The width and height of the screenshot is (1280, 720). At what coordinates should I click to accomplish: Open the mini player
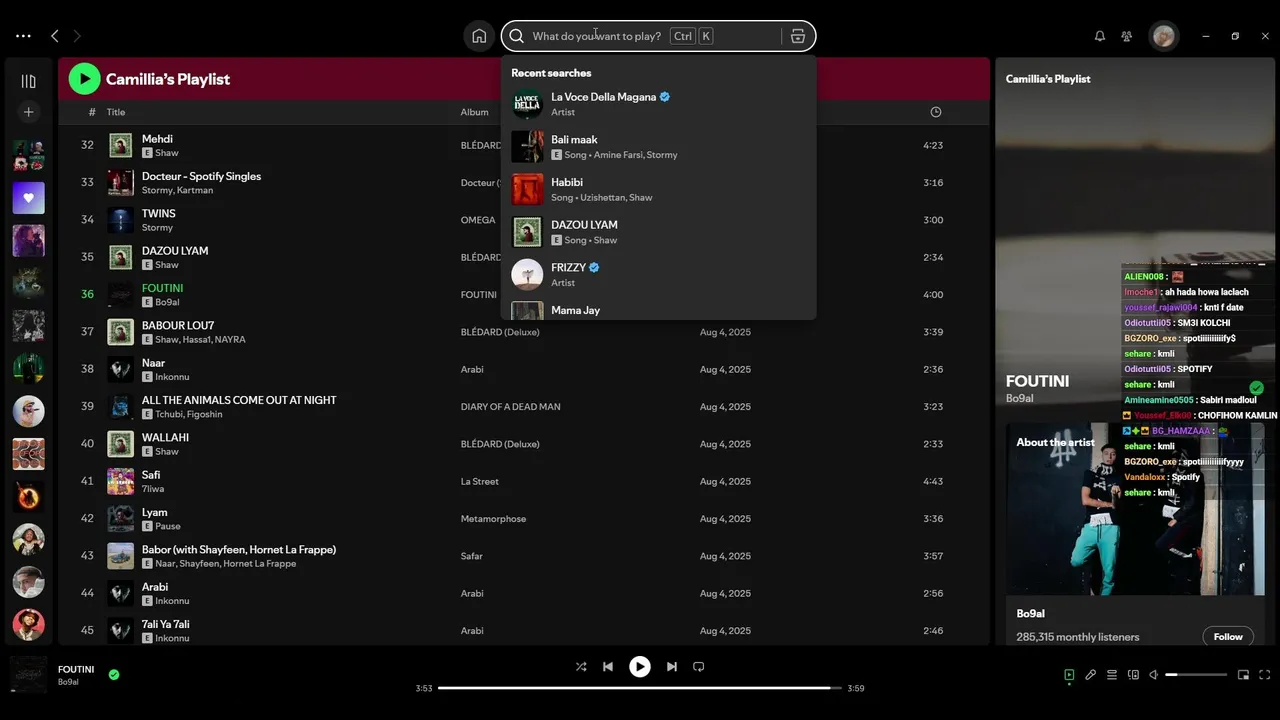(1244, 675)
